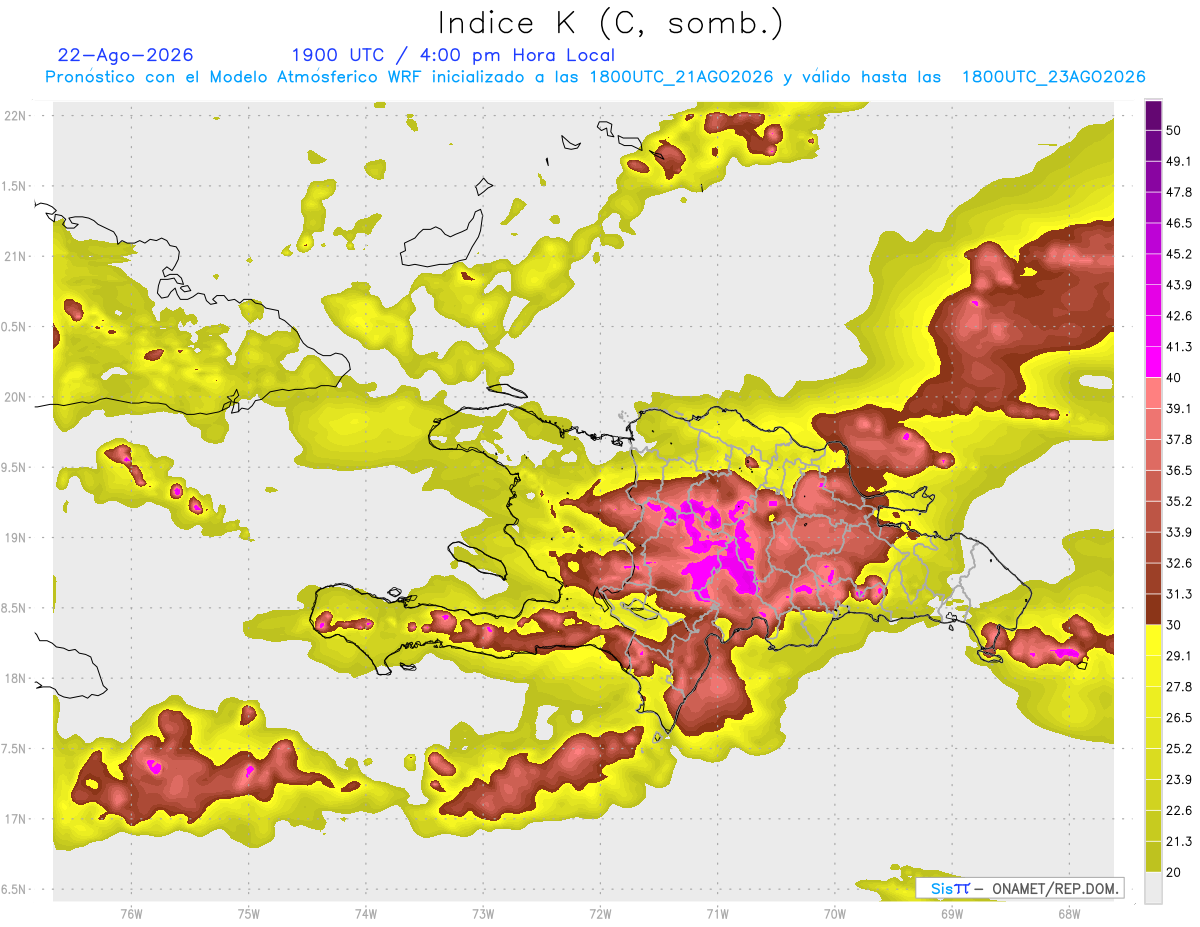1200x927 pixels.
Task: Click the '22.6' colorbar value
Action: (1178, 811)
